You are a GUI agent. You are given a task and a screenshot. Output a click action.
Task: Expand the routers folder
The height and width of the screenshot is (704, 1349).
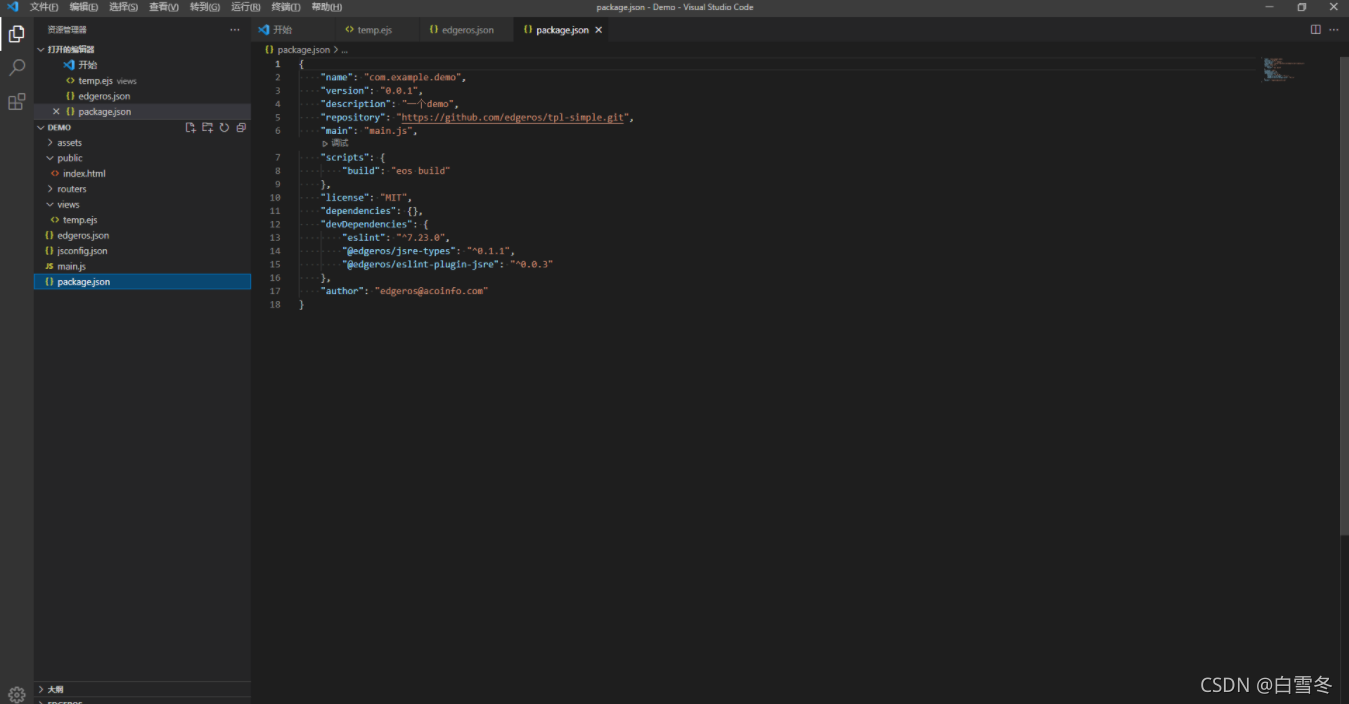point(142,189)
